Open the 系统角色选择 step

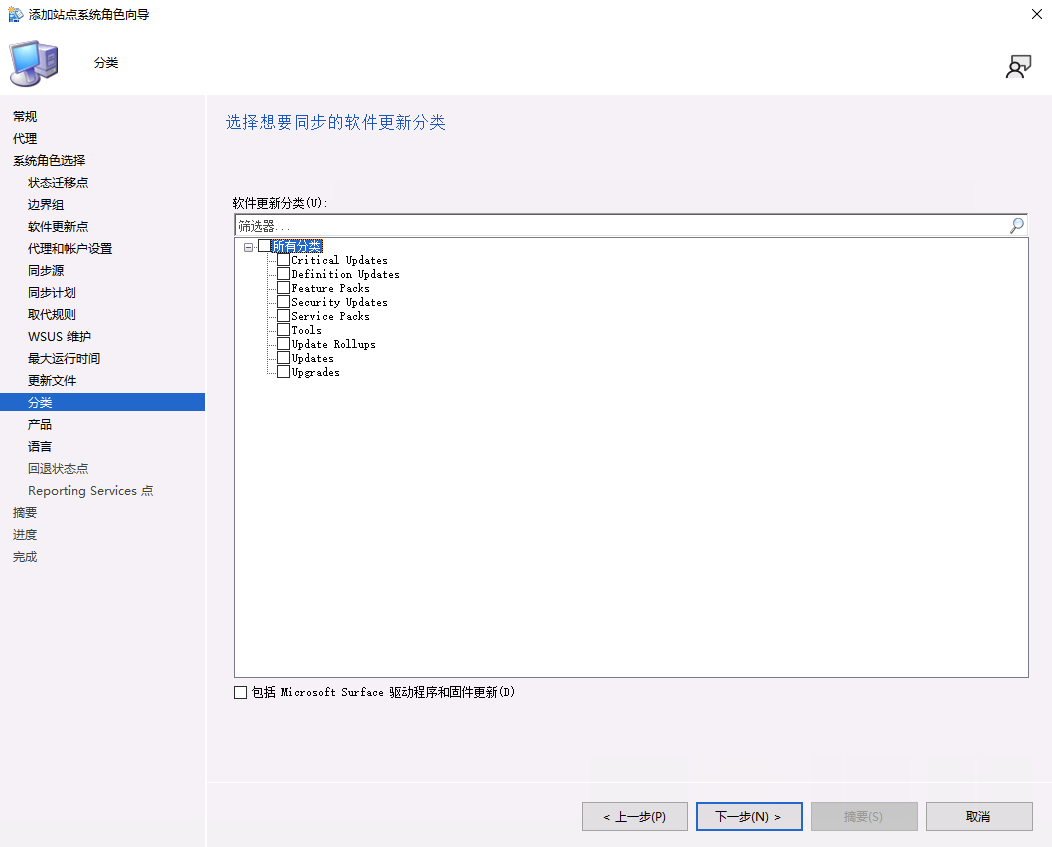click(49, 161)
